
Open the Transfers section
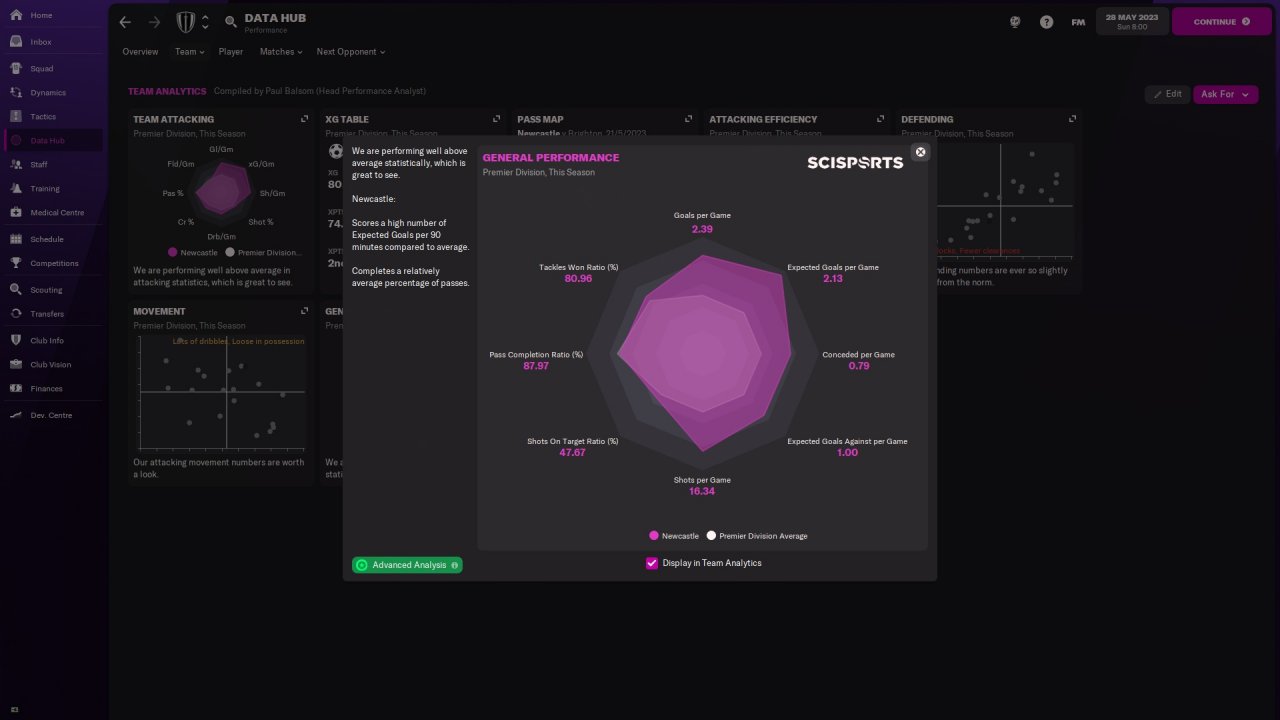click(x=51, y=314)
